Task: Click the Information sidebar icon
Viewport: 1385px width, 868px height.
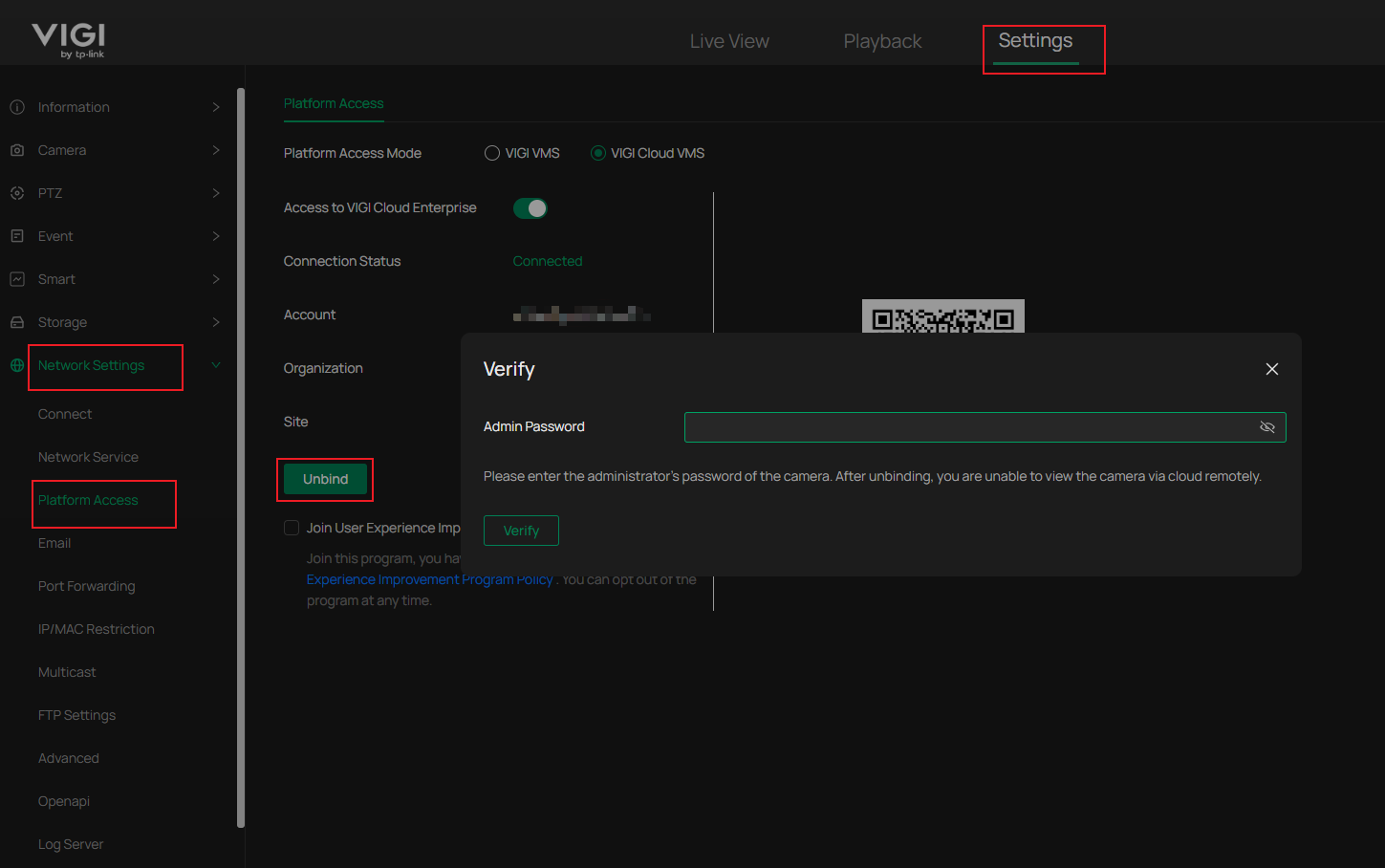Action: click(x=17, y=107)
